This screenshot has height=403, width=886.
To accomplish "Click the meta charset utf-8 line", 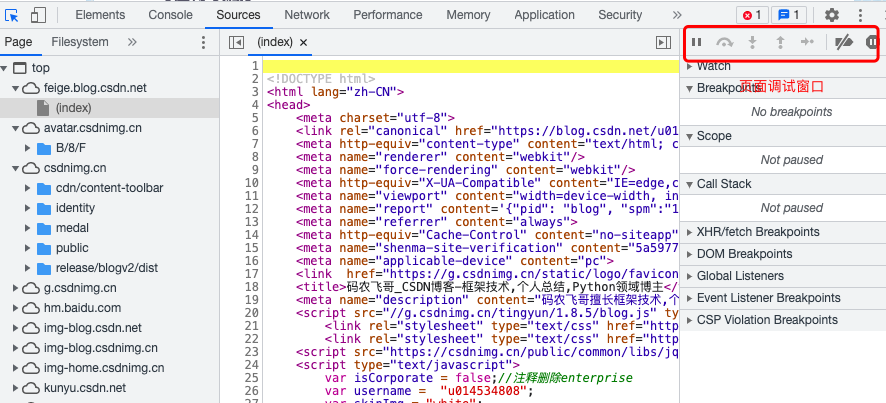I will pos(375,118).
